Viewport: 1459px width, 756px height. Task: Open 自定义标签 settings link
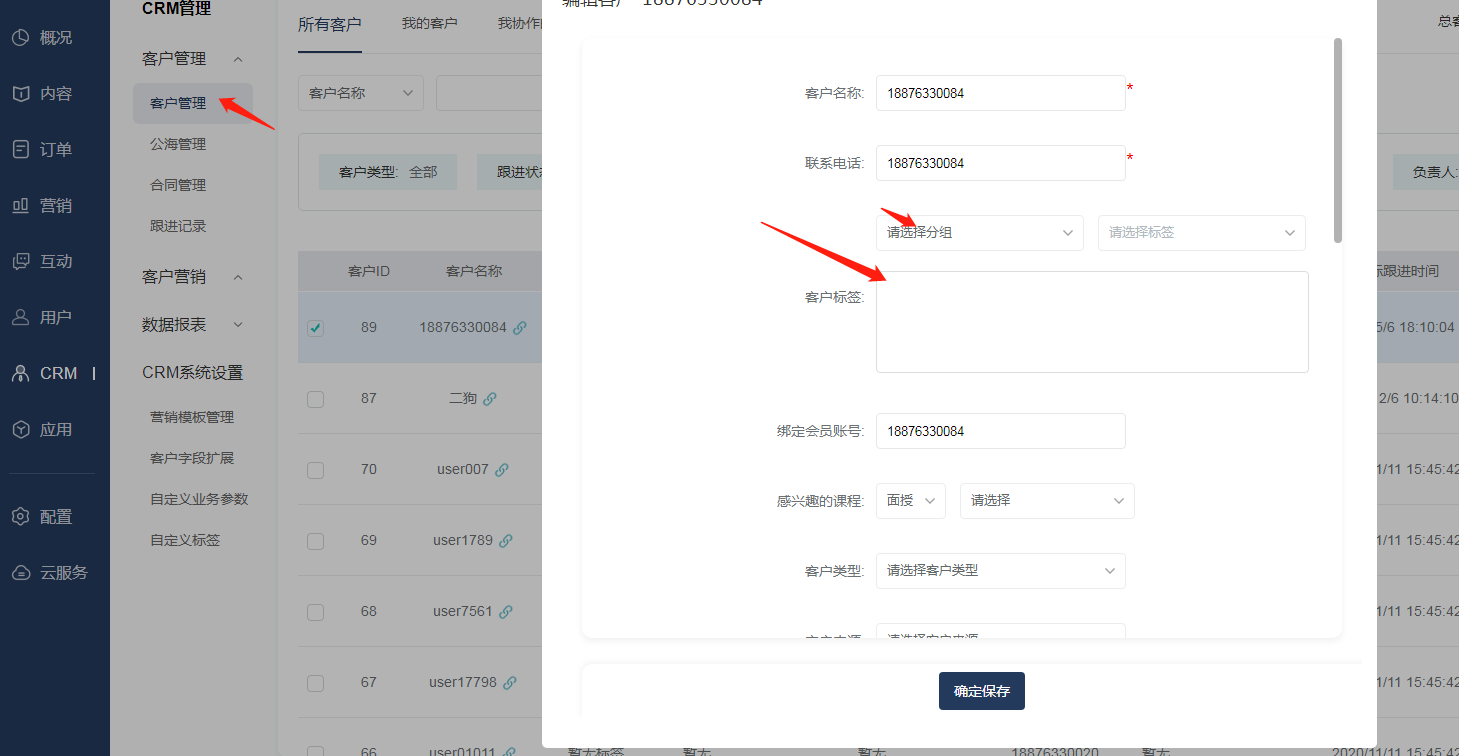pyautogui.click(x=185, y=540)
